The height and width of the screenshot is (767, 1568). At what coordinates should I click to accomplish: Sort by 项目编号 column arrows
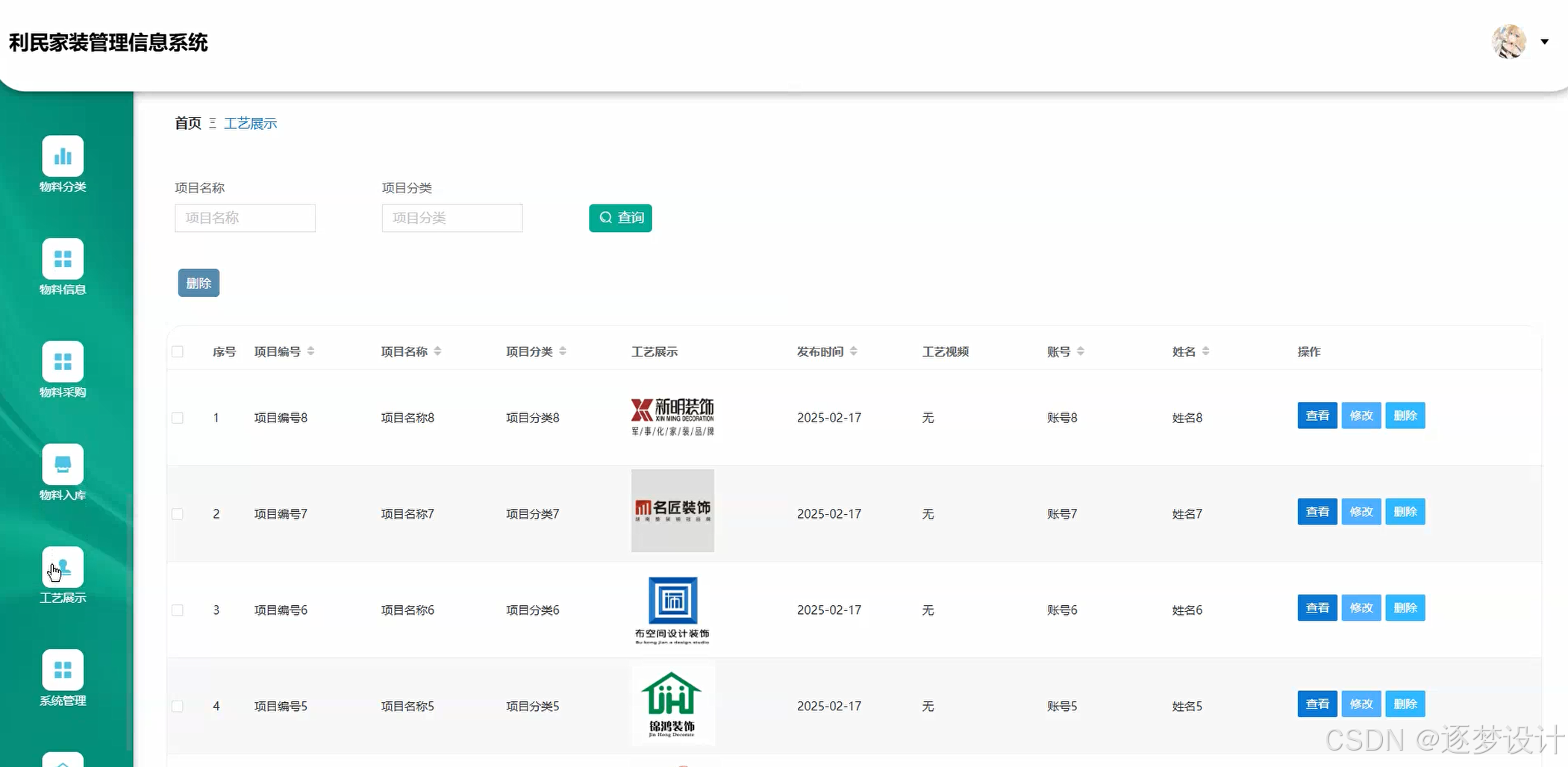(310, 351)
